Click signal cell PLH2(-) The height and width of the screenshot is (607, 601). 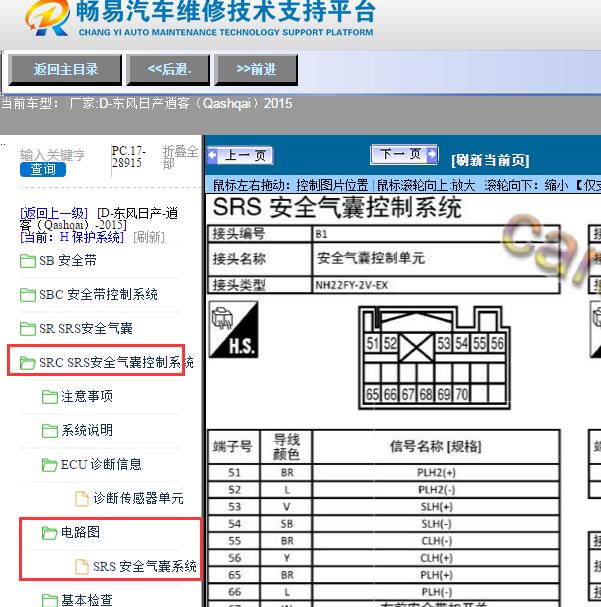click(x=436, y=490)
